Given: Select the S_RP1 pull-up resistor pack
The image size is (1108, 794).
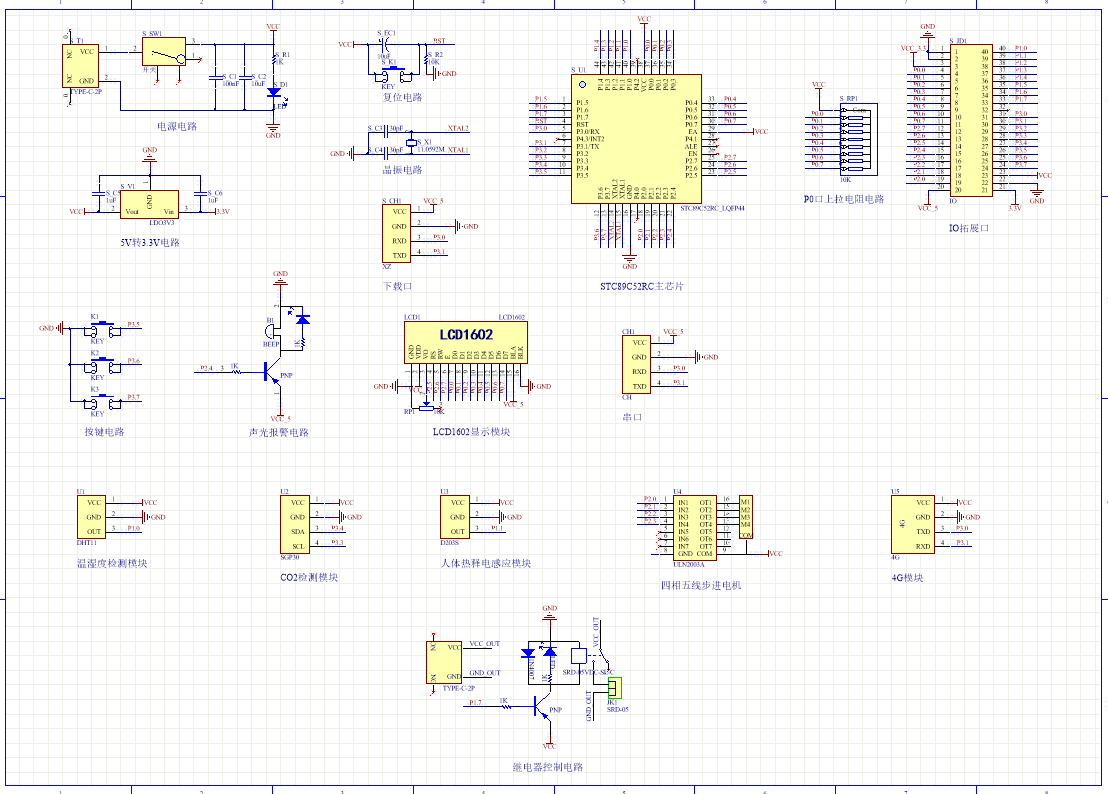Looking at the screenshot, I should (859, 139).
